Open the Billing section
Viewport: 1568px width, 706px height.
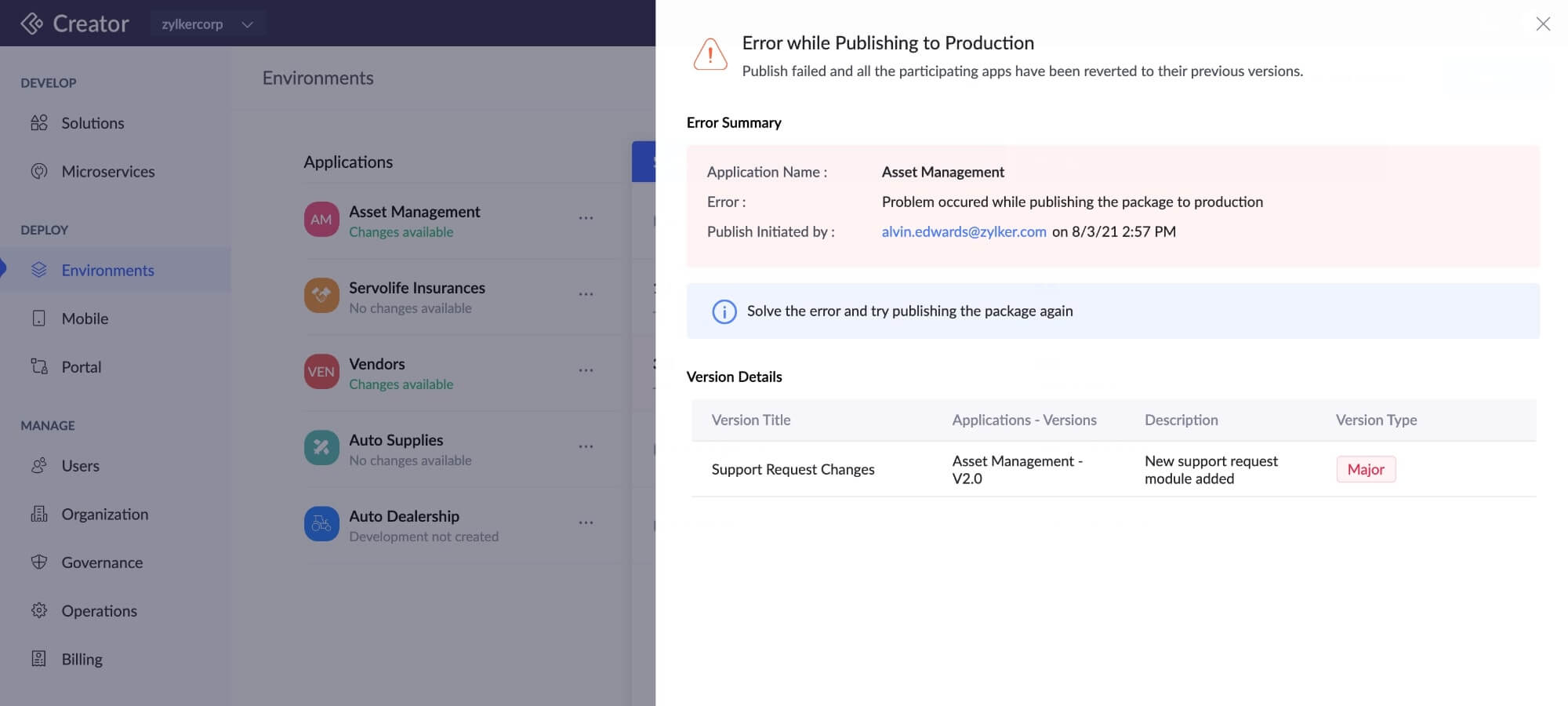(82, 659)
